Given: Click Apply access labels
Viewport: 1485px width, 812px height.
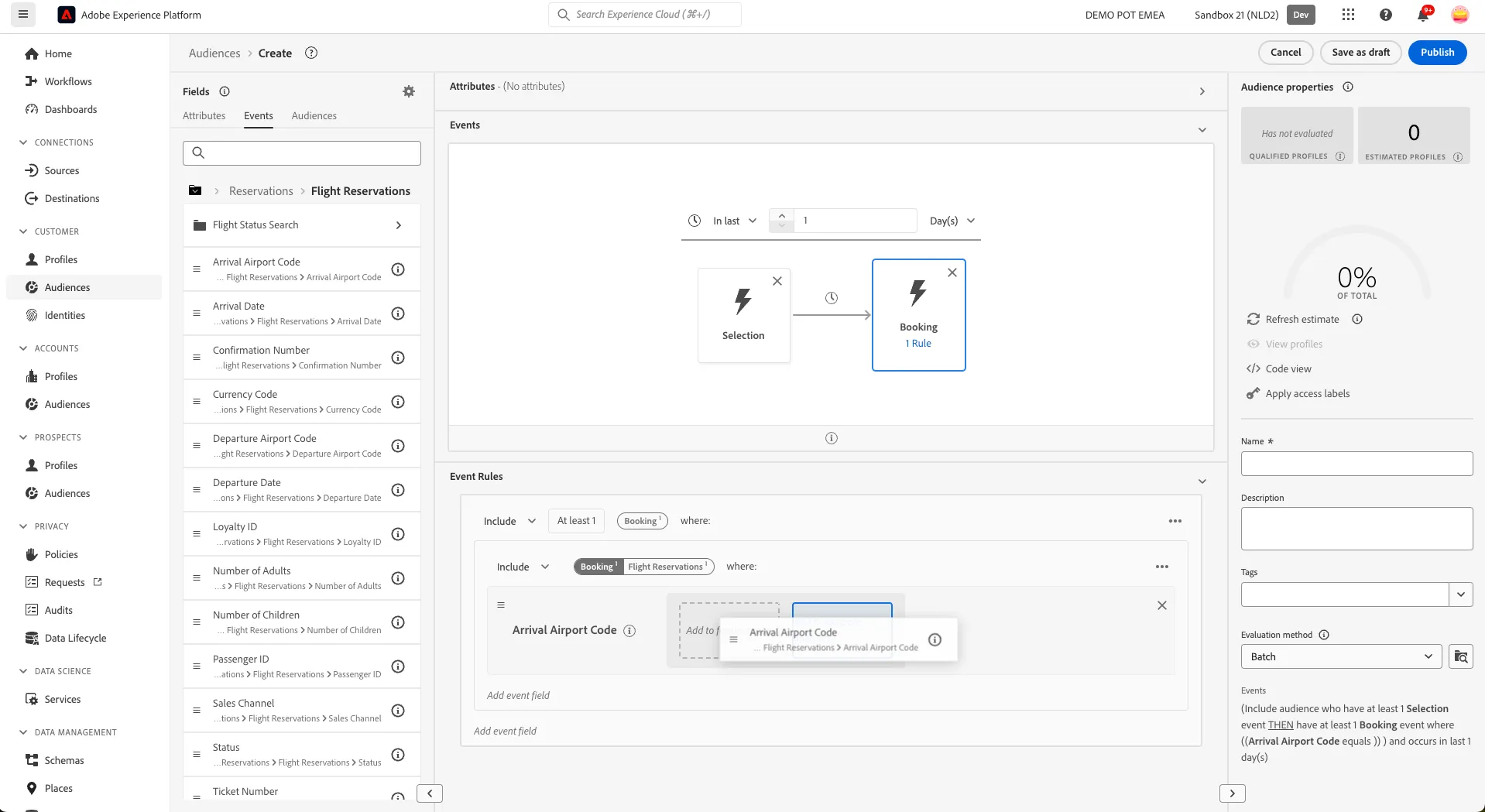Looking at the screenshot, I should [1307, 393].
